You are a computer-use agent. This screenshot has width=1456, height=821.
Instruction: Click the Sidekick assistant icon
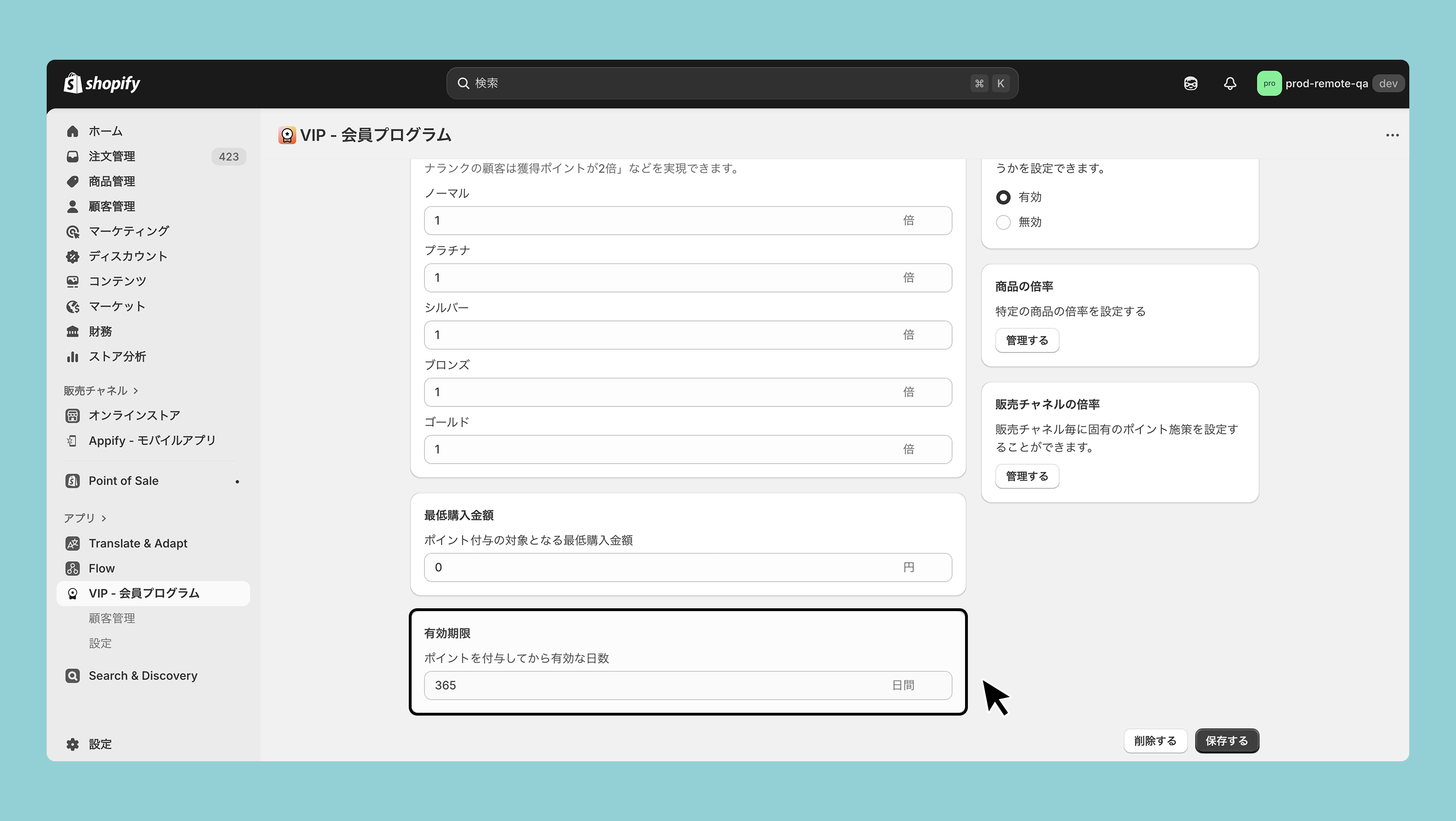(1190, 83)
